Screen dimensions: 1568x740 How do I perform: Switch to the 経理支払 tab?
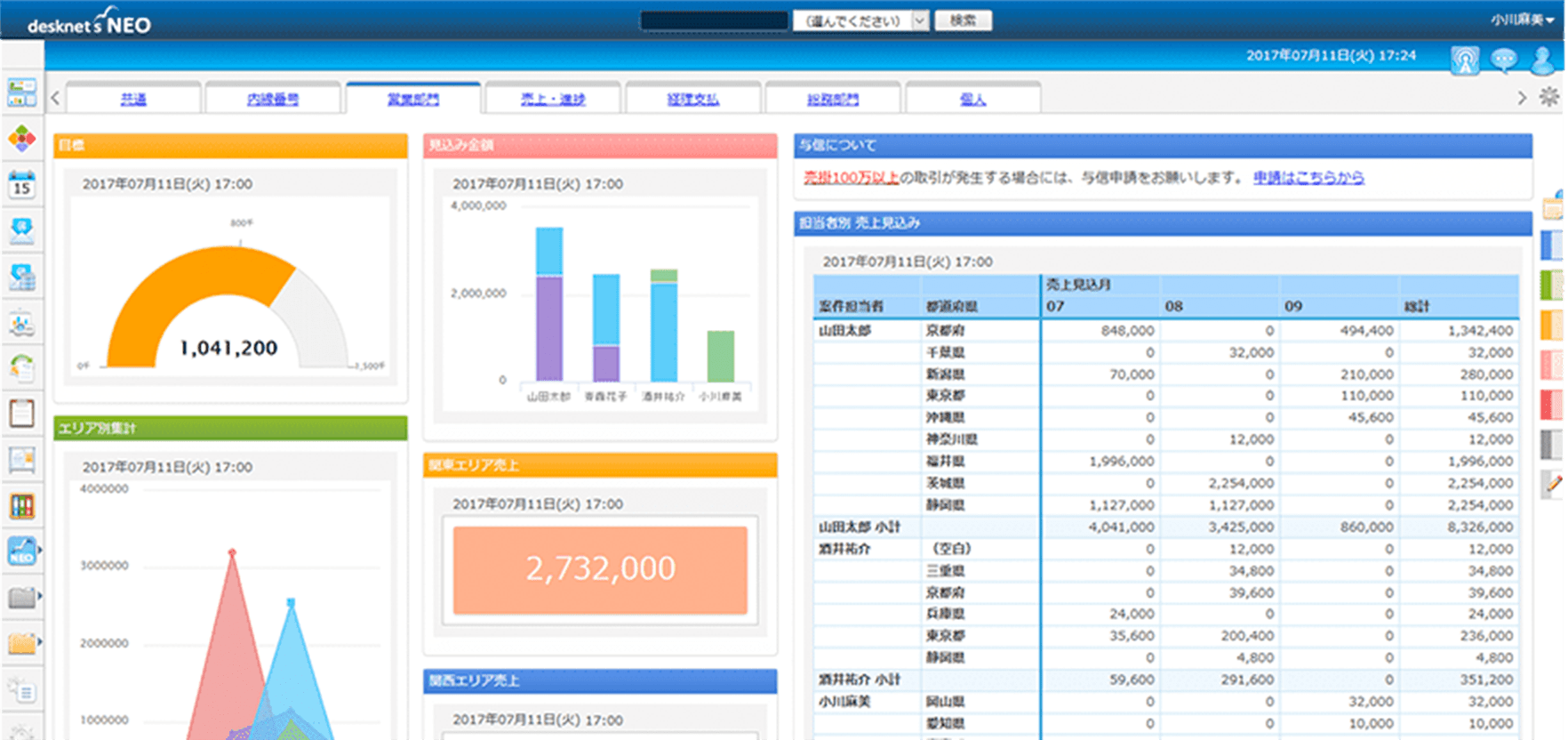point(693,99)
